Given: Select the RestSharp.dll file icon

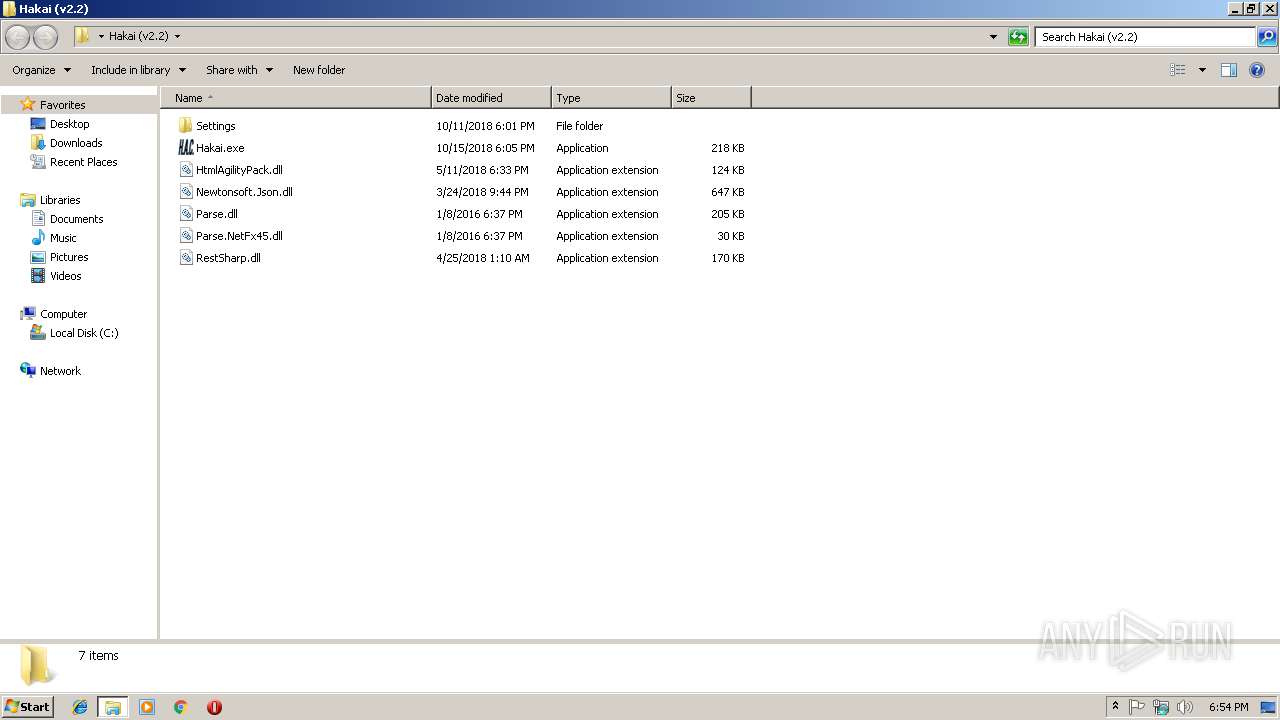Looking at the screenshot, I should pos(185,258).
